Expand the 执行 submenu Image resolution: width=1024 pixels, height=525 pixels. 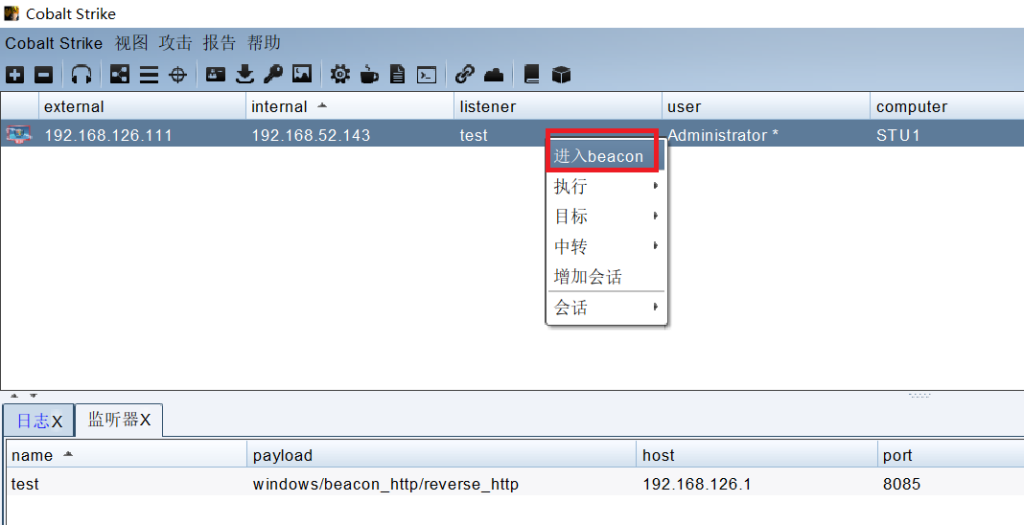605,186
